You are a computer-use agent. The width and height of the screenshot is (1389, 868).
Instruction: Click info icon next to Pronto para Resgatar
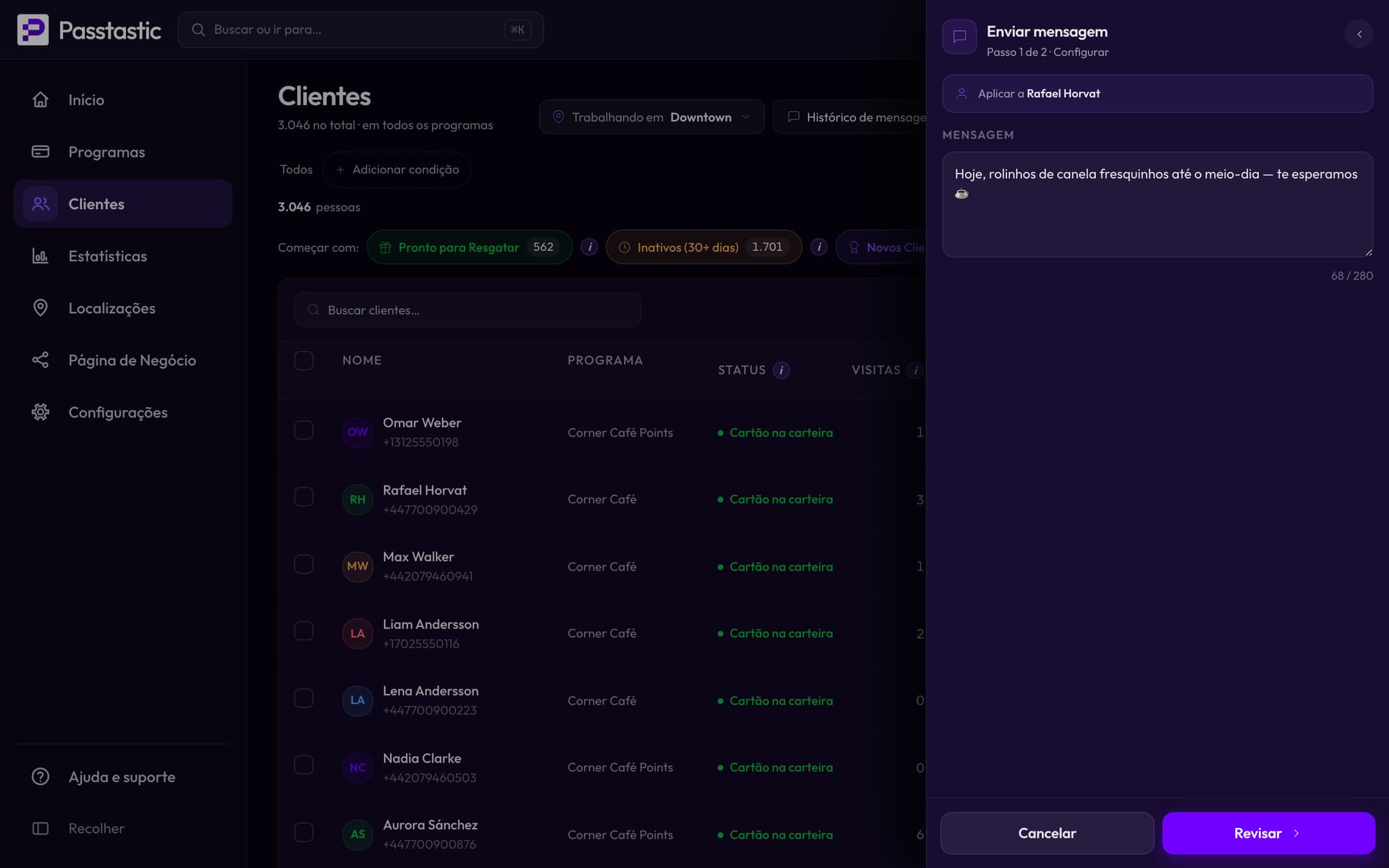point(589,247)
